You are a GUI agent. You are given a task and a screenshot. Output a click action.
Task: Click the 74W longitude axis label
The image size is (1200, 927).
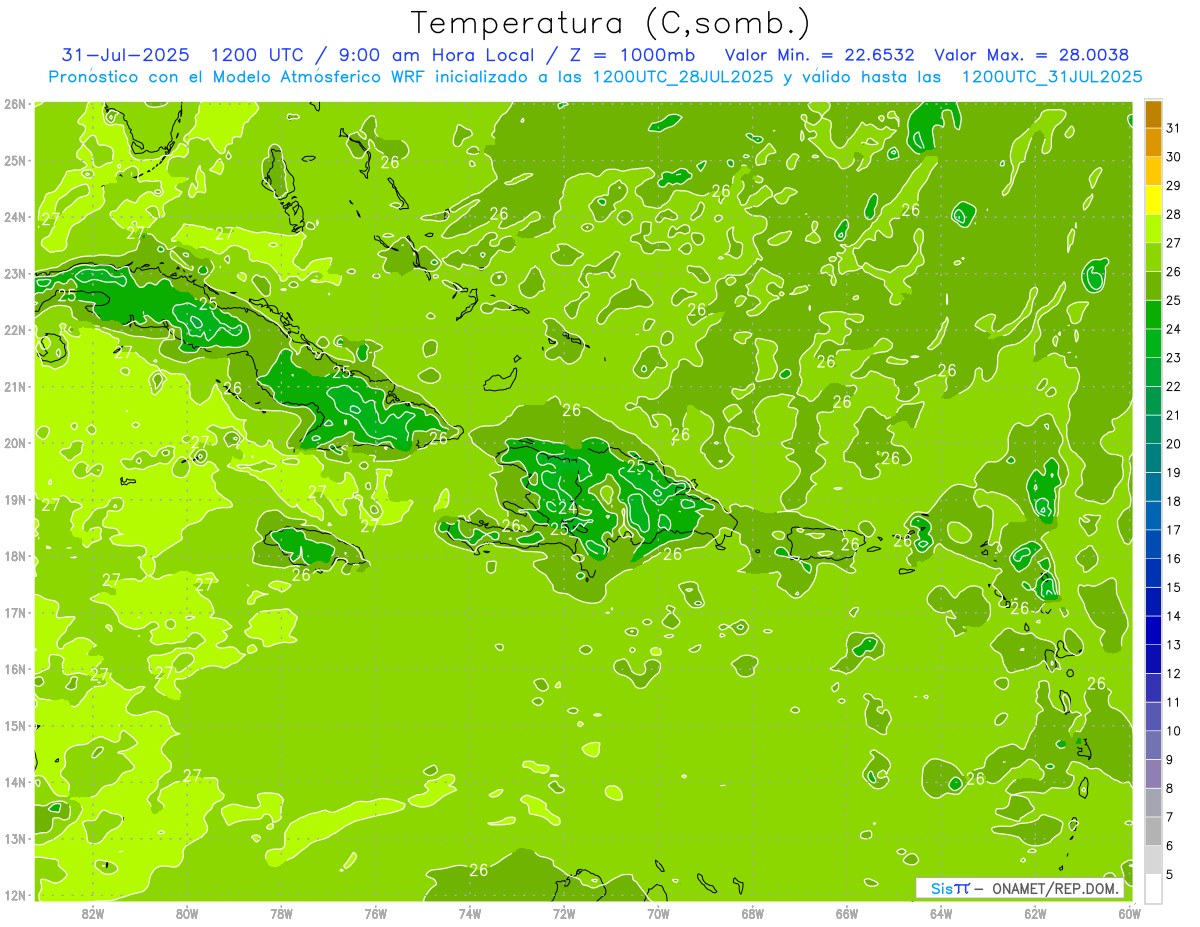point(470,913)
